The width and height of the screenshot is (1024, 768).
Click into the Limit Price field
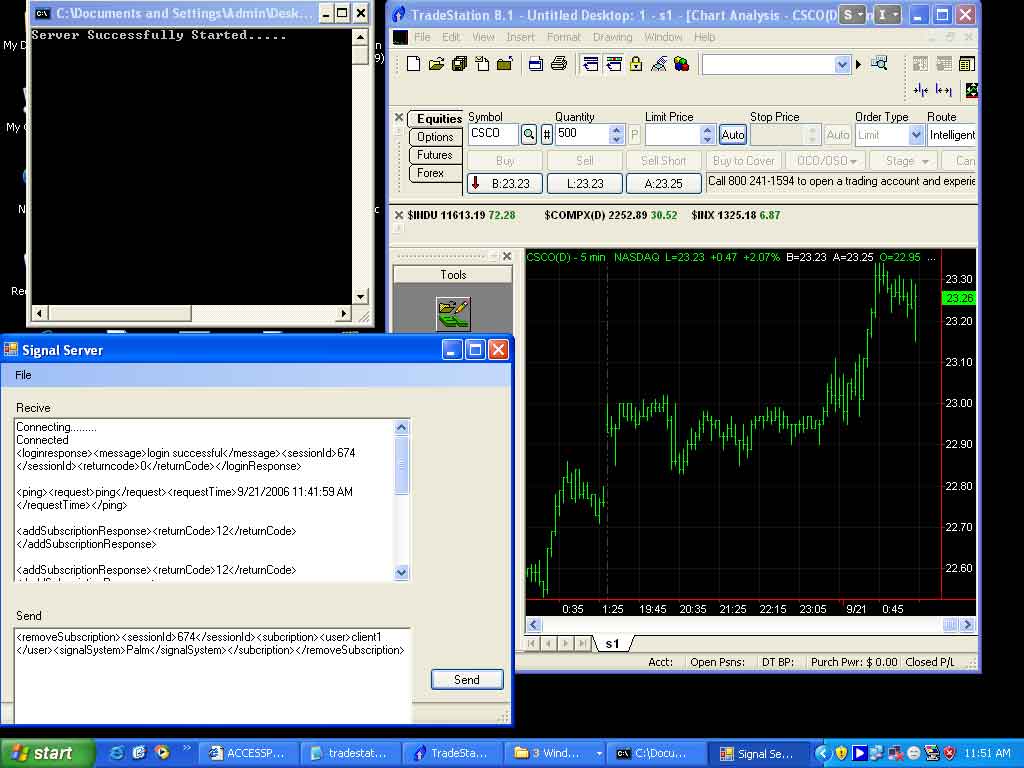click(673, 135)
